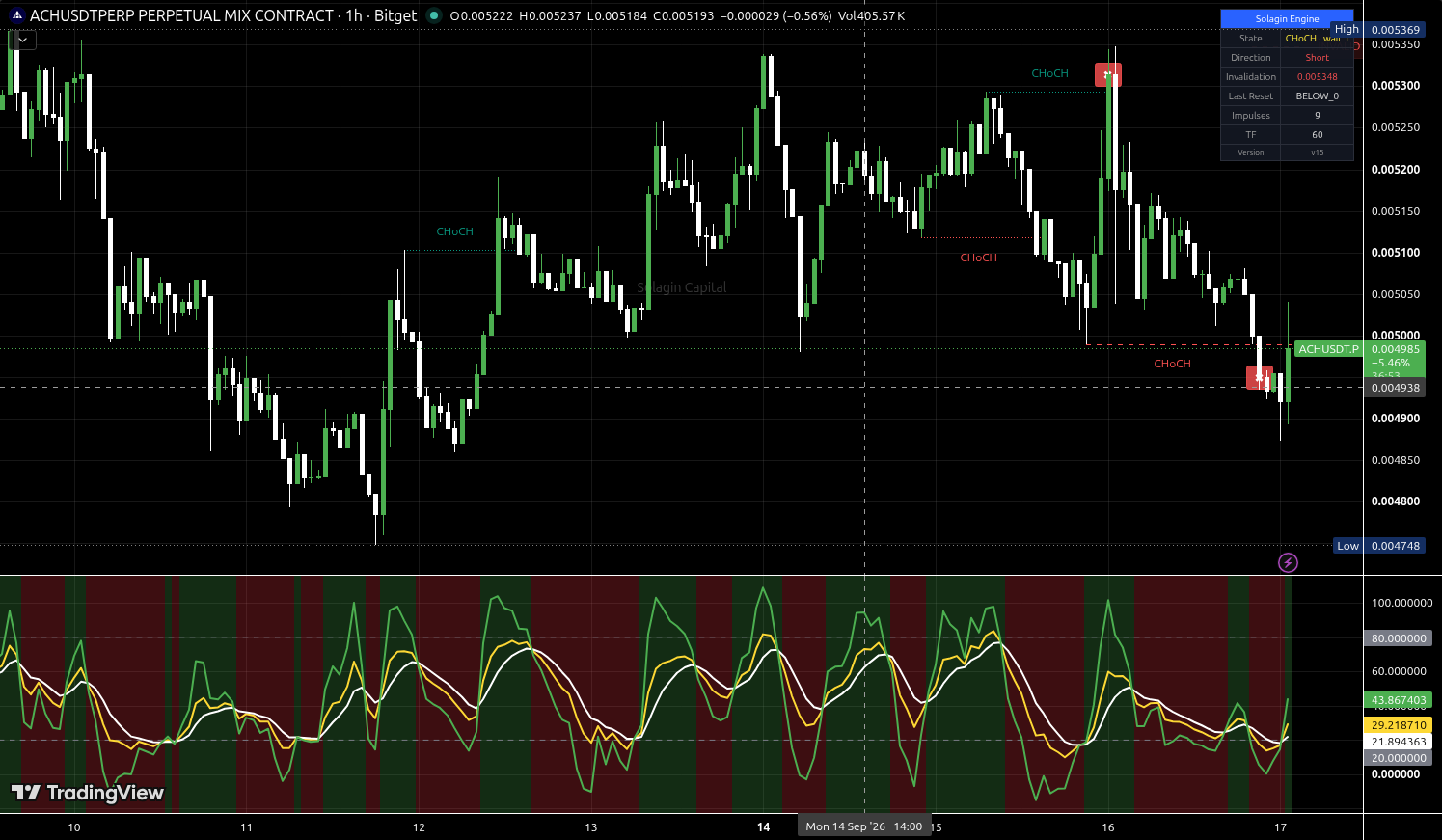The height and width of the screenshot is (840, 1442).
Task: Click the Solagin Engine table header
Action: pyautogui.click(x=1287, y=19)
